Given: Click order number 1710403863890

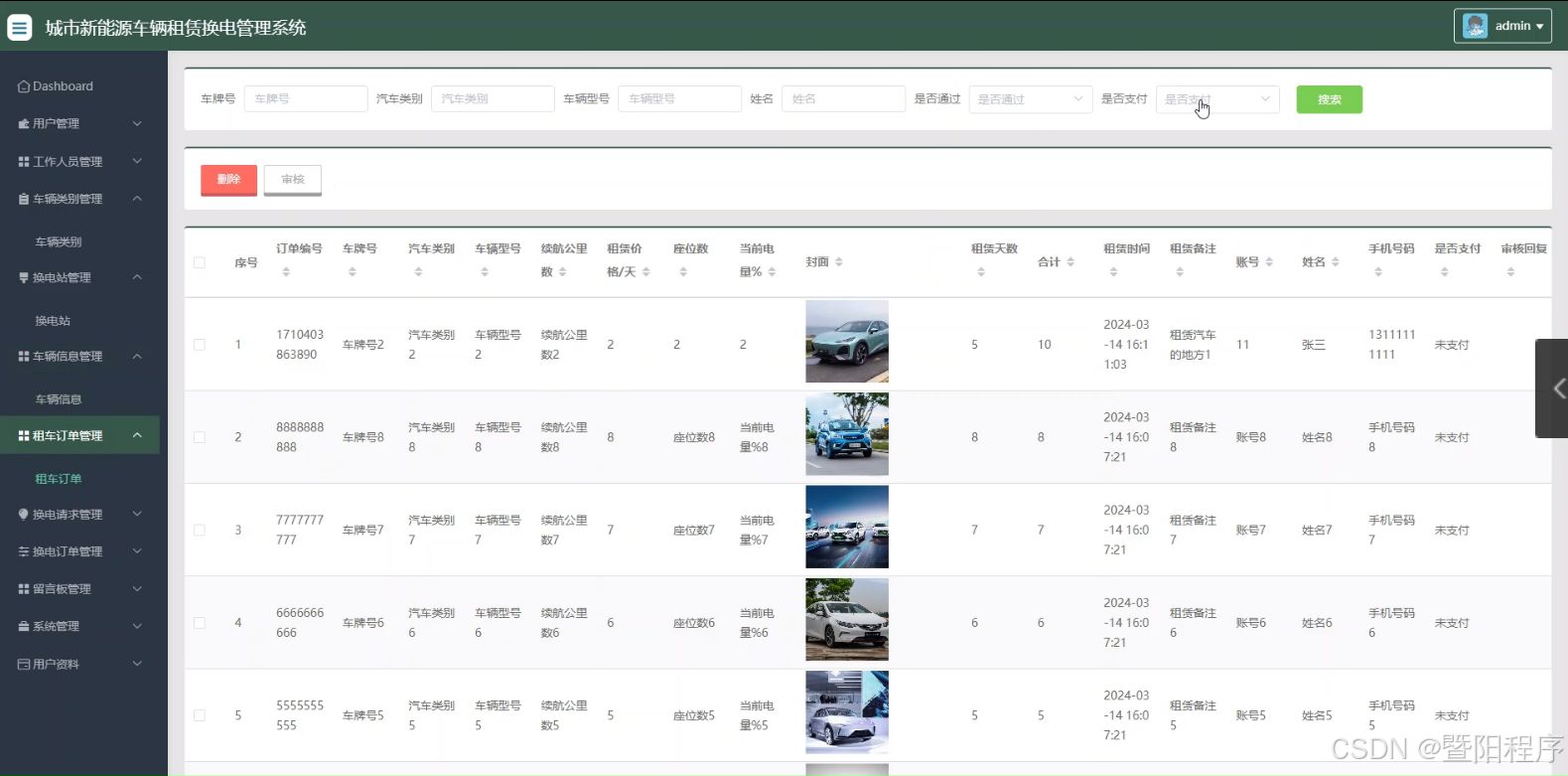Looking at the screenshot, I should point(300,345).
